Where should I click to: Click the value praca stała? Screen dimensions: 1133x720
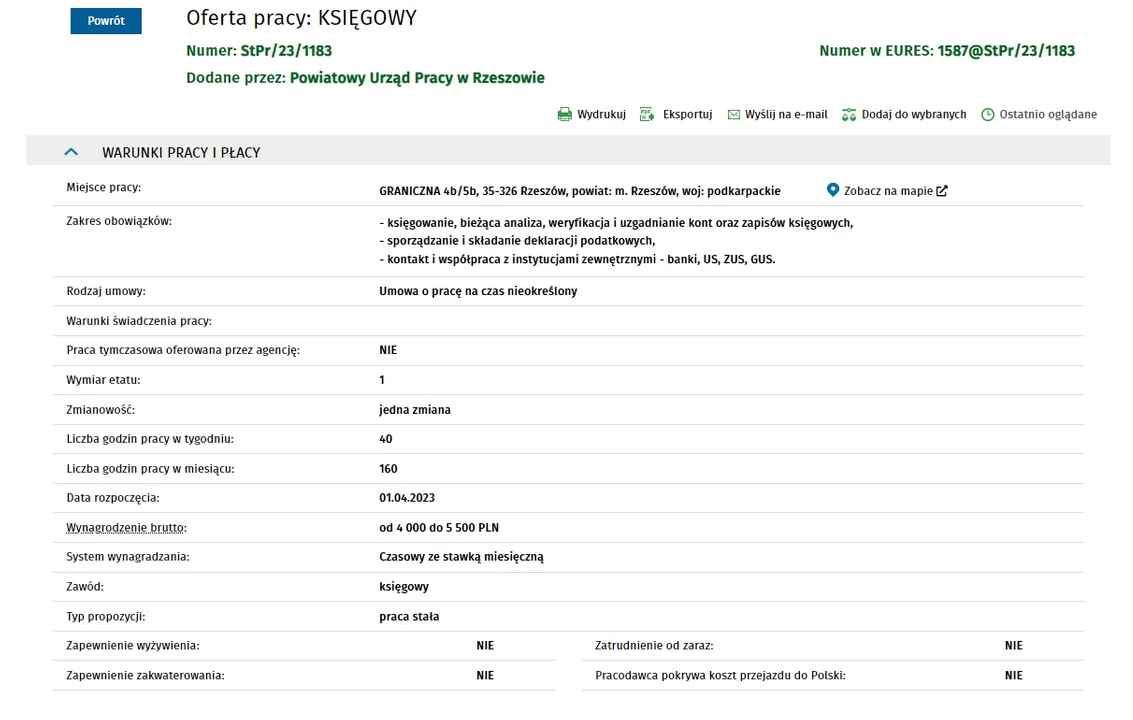click(x=409, y=617)
